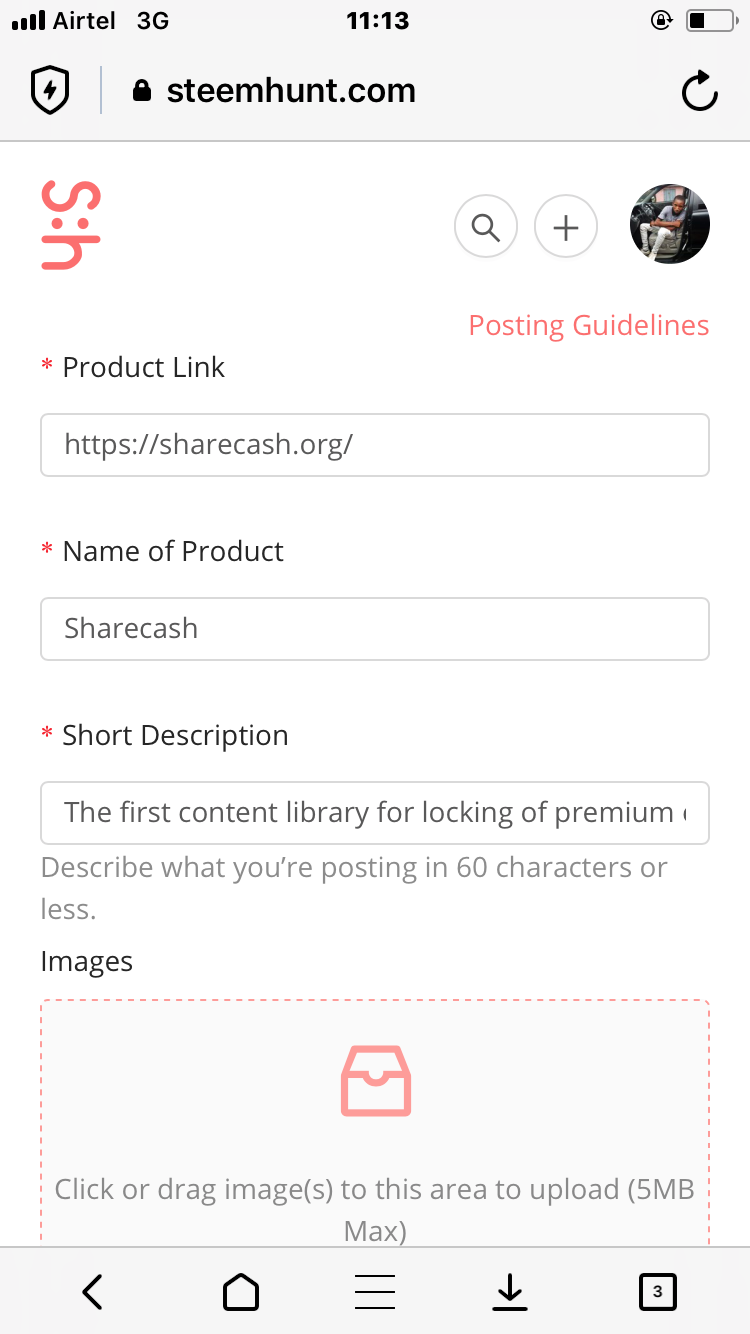Go back using the left chevron
750x1334 pixels.
(92, 1292)
